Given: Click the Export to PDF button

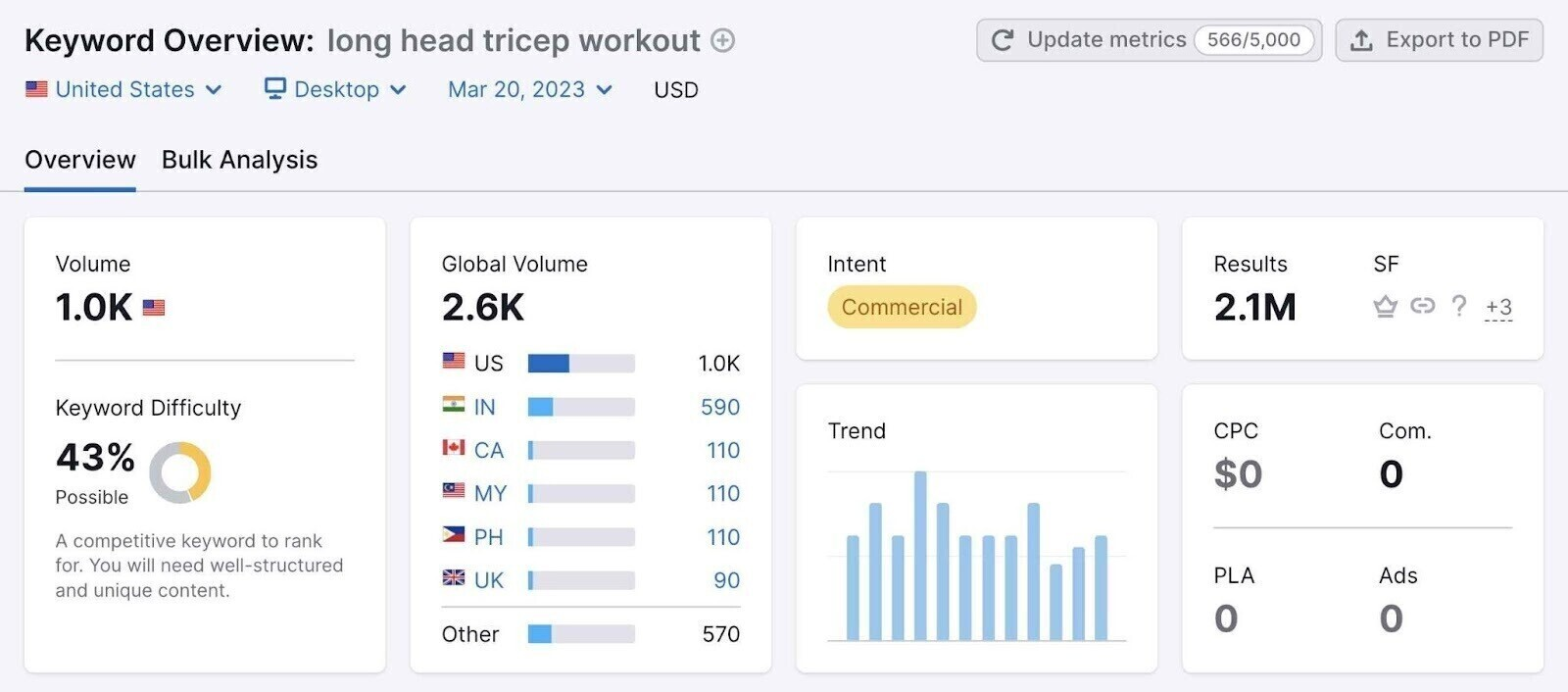Looking at the screenshot, I should pyautogui.click(x=1439, y=40).
